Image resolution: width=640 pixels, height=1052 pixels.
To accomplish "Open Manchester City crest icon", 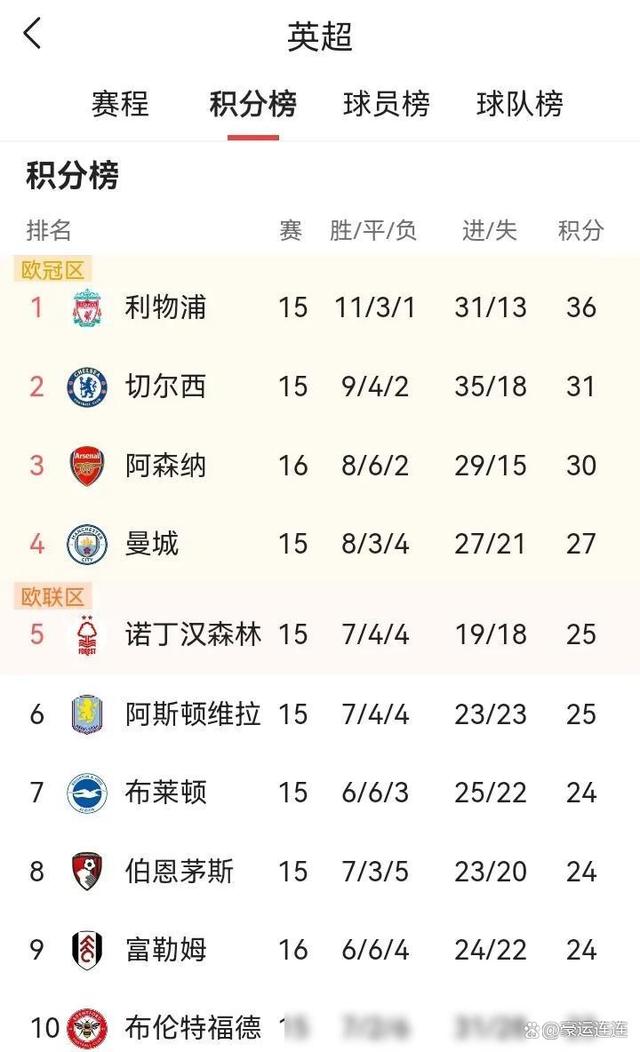I will (87, 544).
